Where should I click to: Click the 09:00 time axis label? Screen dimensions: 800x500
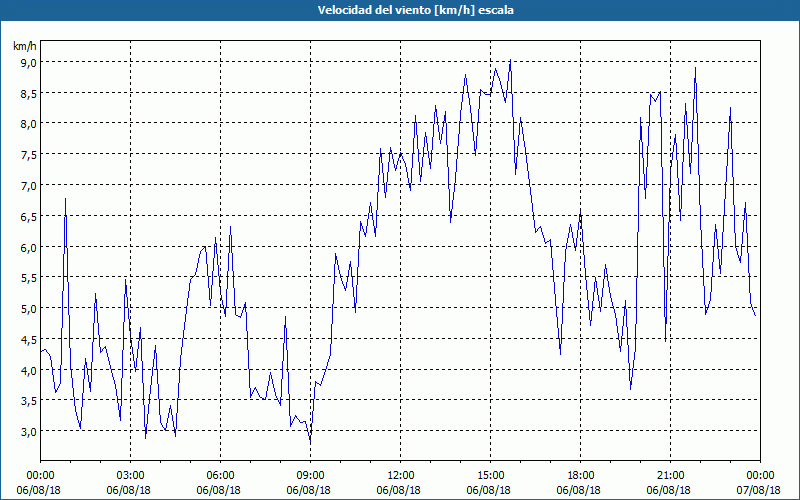coord(310,476)
